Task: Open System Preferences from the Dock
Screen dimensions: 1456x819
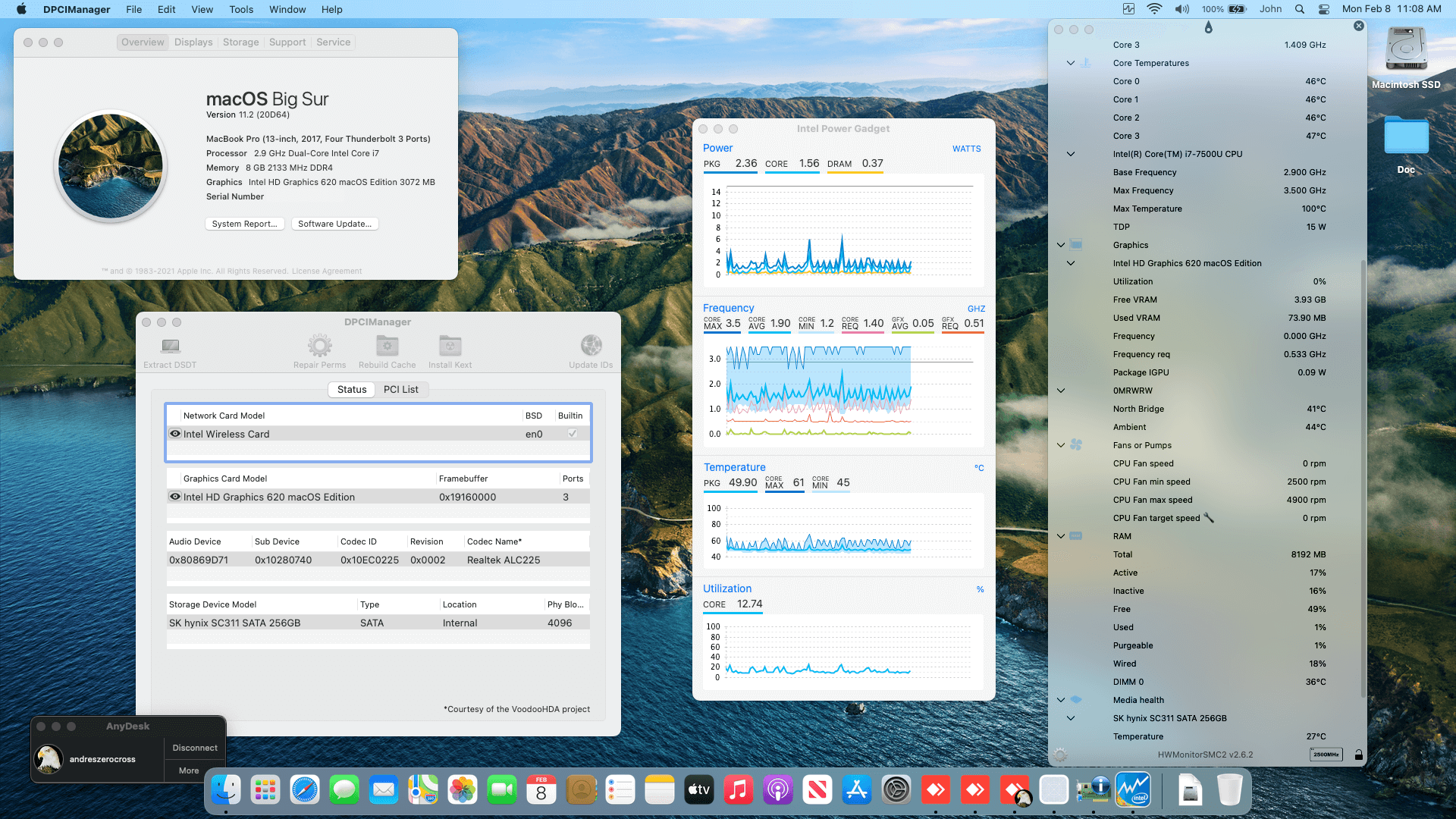Action: 896,790
